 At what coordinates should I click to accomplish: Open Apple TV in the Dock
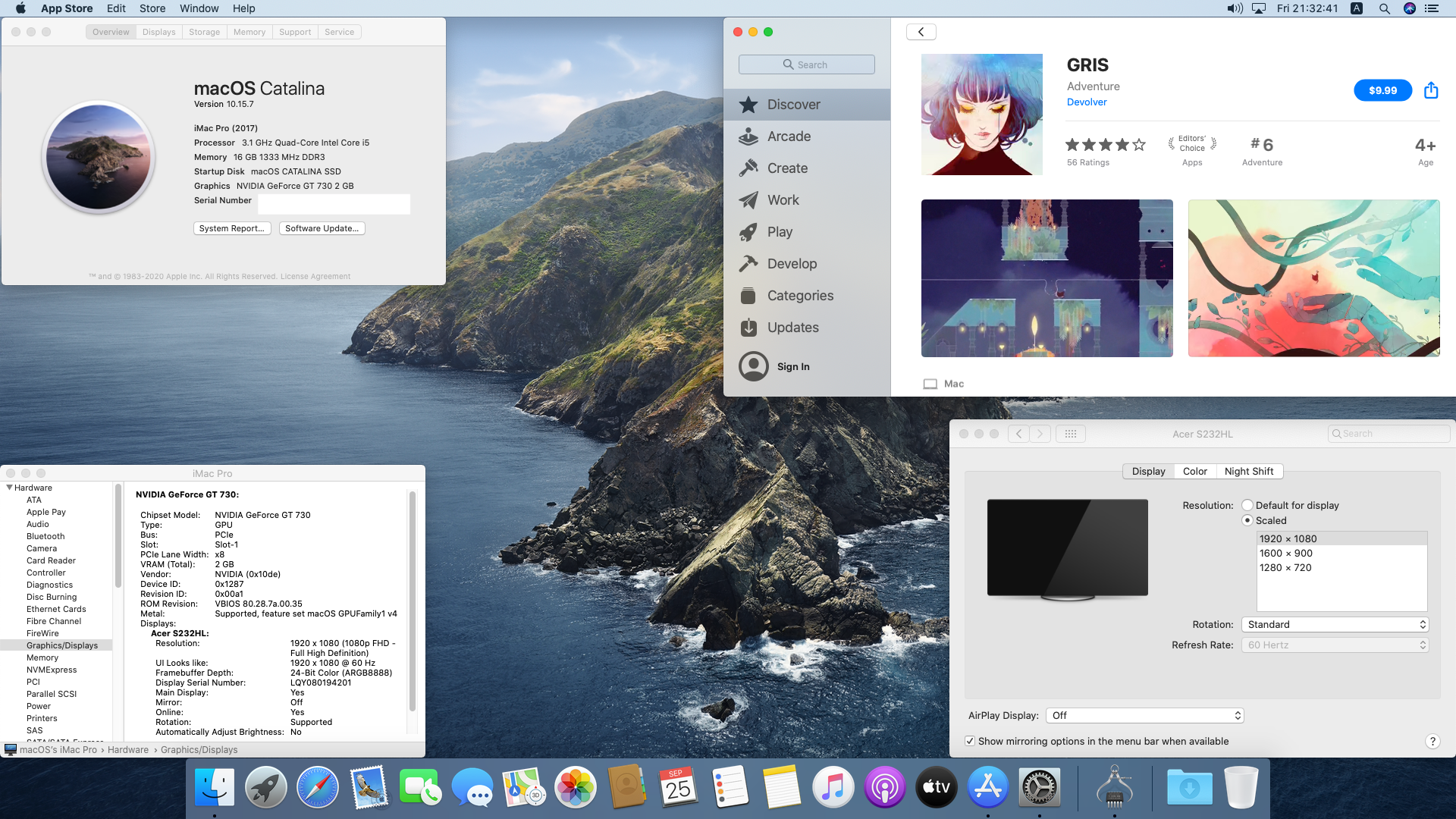click(x=937, y=787)
